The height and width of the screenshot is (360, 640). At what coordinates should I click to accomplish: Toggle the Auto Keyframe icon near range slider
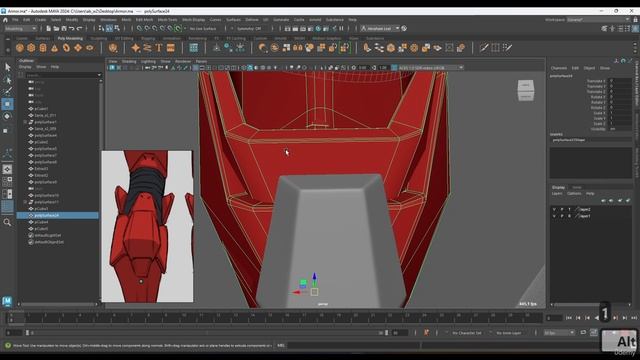(426, 333)
